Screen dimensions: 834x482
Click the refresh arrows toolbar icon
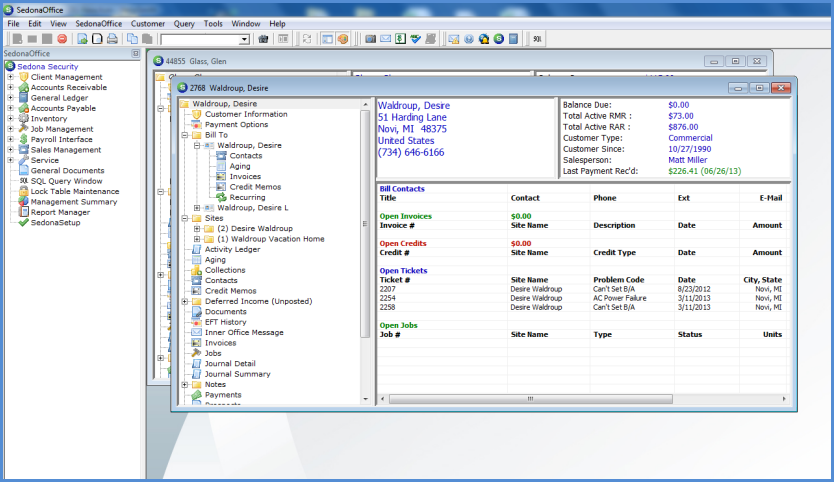tap(307, 39)
